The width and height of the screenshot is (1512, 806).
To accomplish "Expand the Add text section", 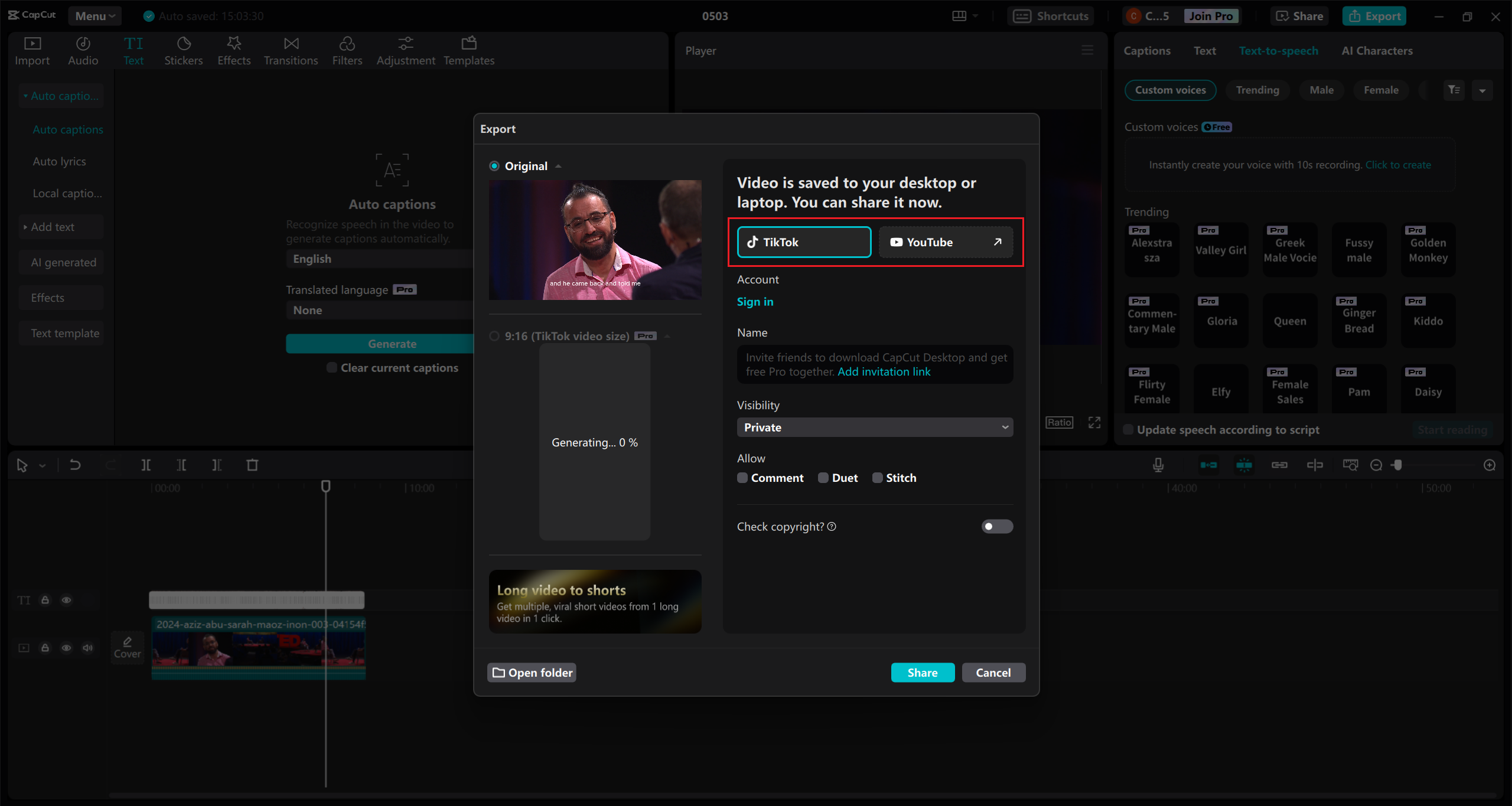I will 52,227.
